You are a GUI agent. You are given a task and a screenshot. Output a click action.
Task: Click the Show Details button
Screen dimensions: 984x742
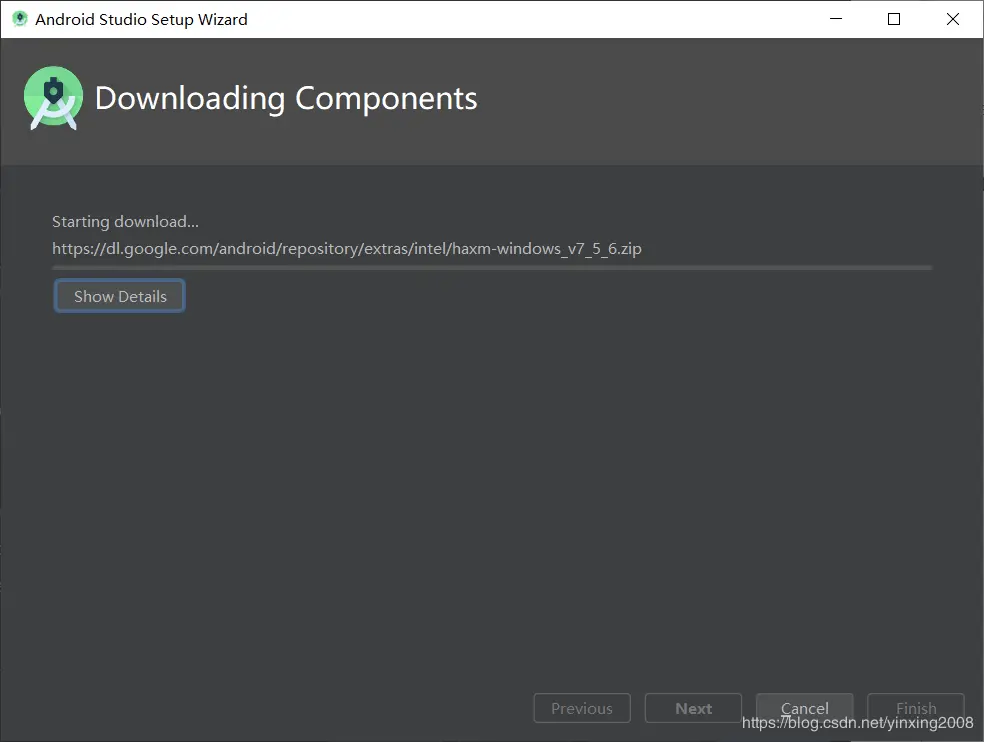pos(119,296)
